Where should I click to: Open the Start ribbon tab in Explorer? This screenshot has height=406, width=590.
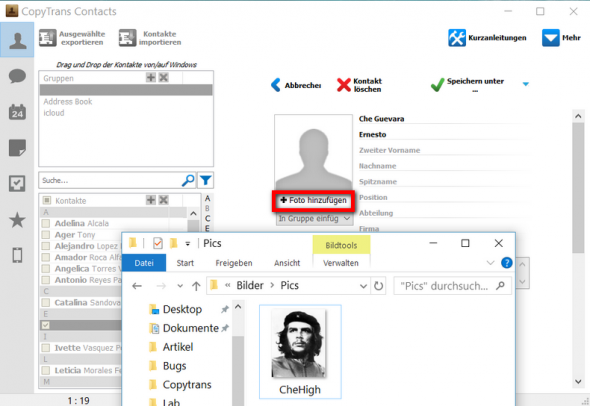click(185, 263)
